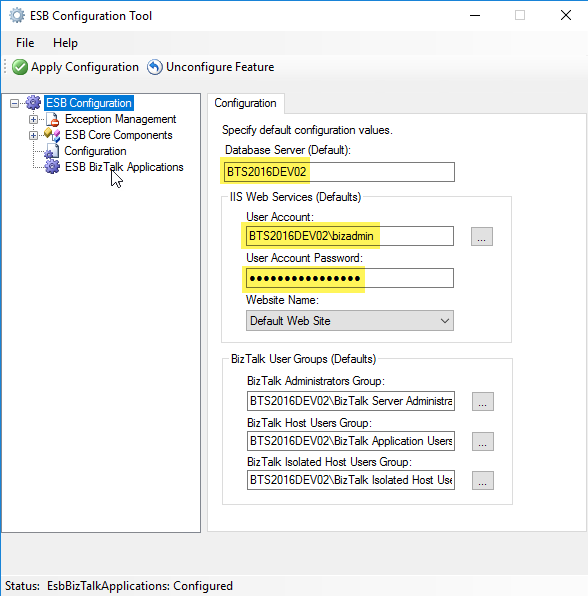Screen dimensions: 588x596
Task: Minimize the ESB Configuration Tool window
Action: click(x=475, y=16)
